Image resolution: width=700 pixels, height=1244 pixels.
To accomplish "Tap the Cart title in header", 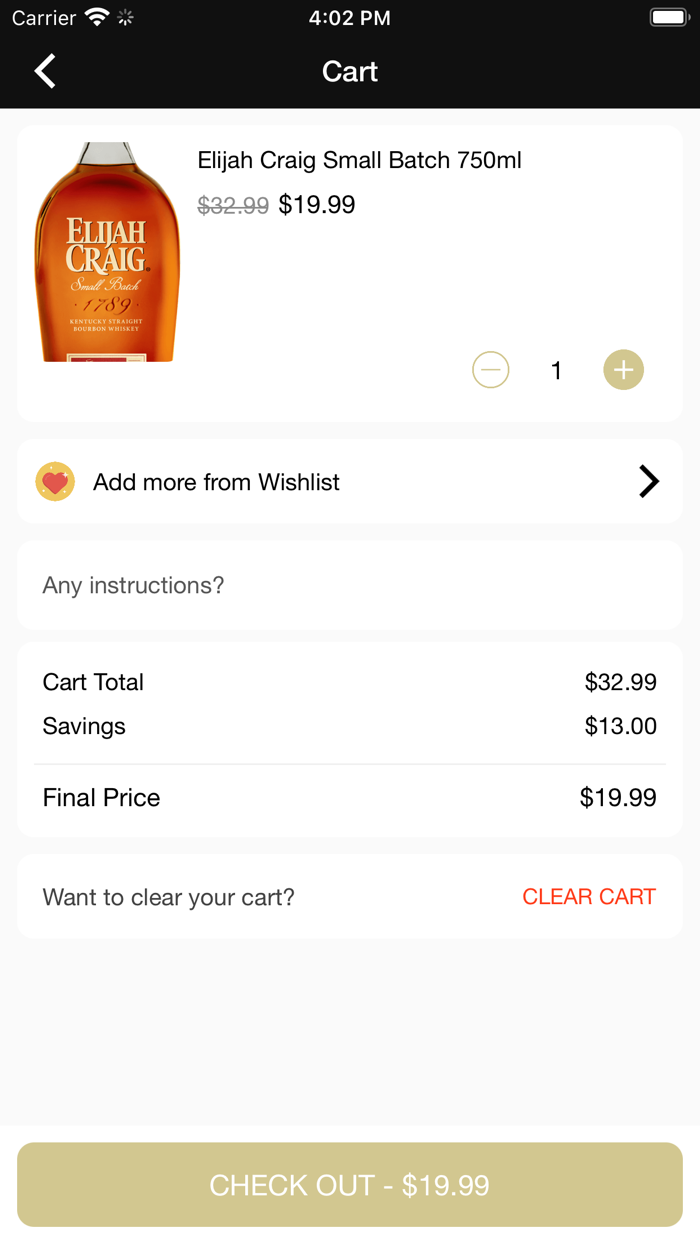I will [x=350, y=72].
